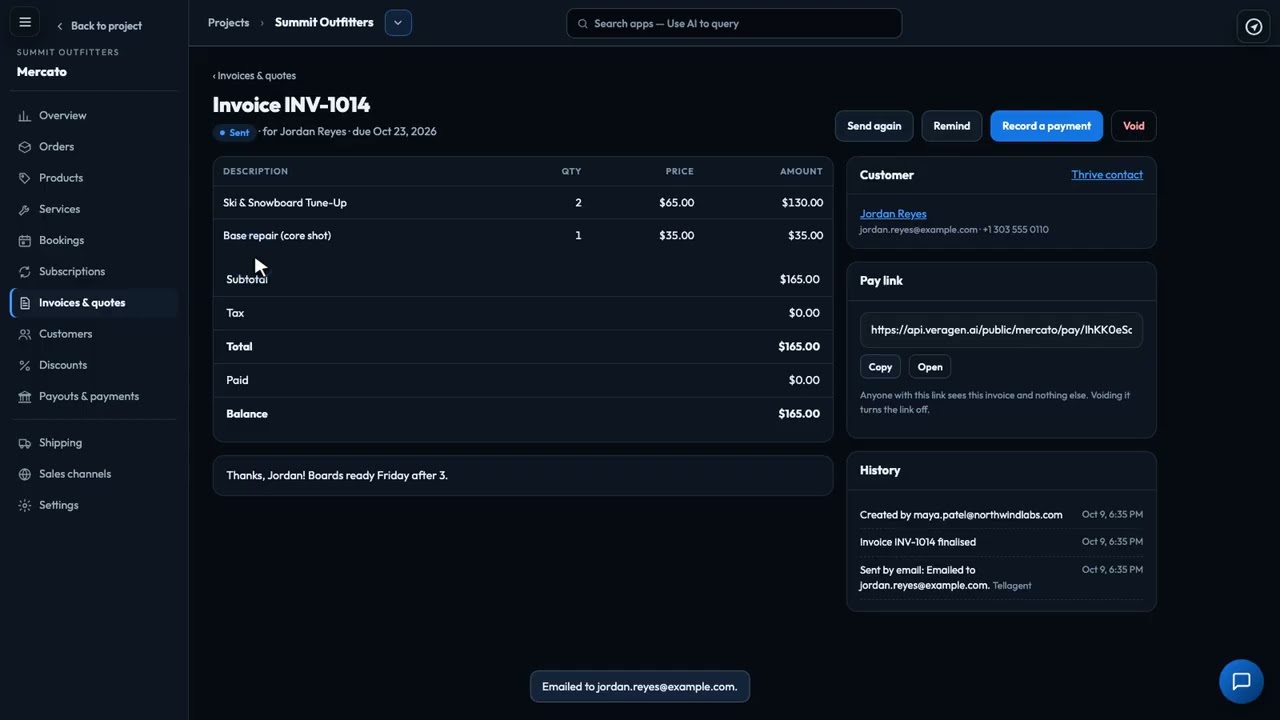
Task: Click the Tellagent label in history
Action: tap(1012, 586)
